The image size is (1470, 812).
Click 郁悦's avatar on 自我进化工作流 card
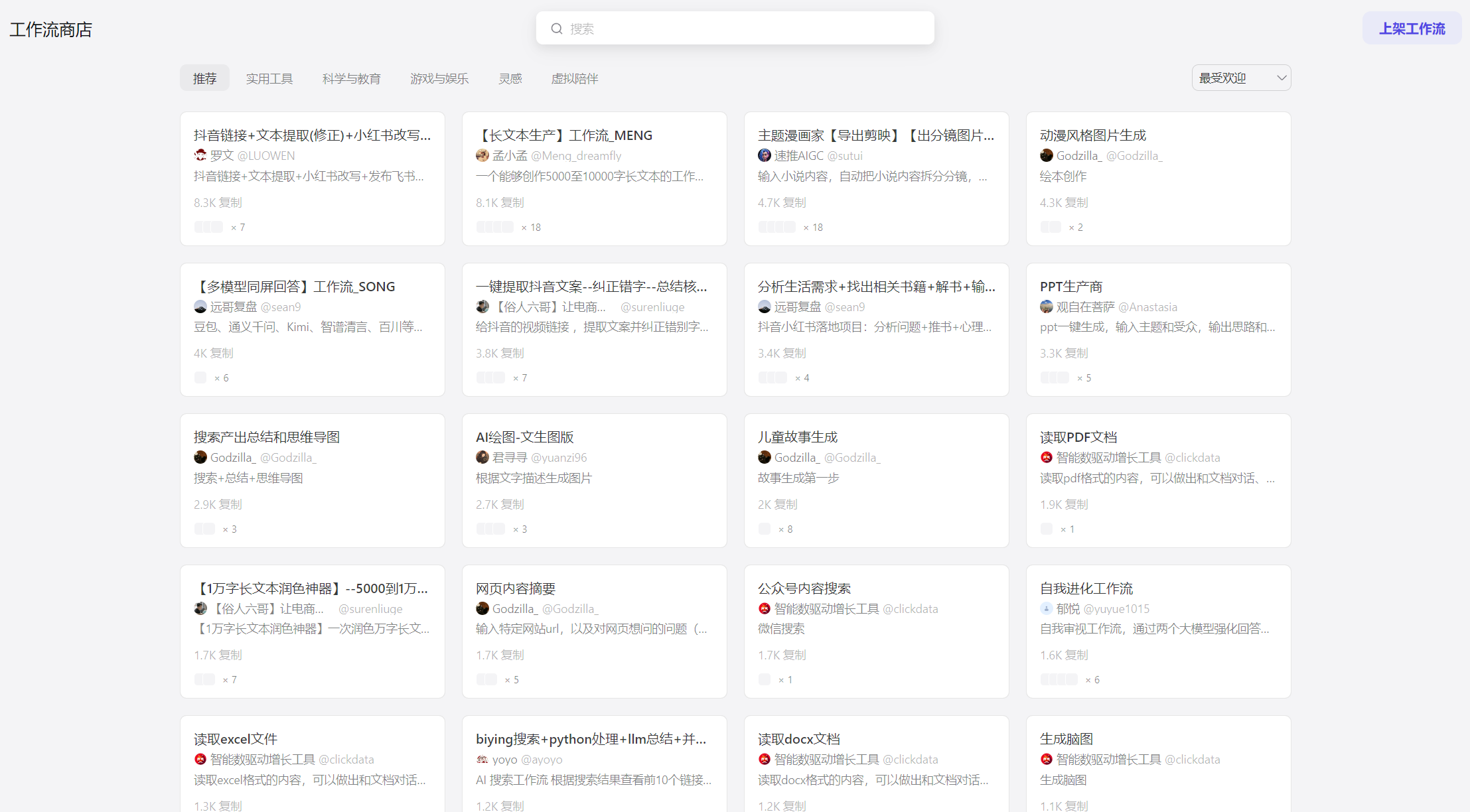[x=1047, y=608]
